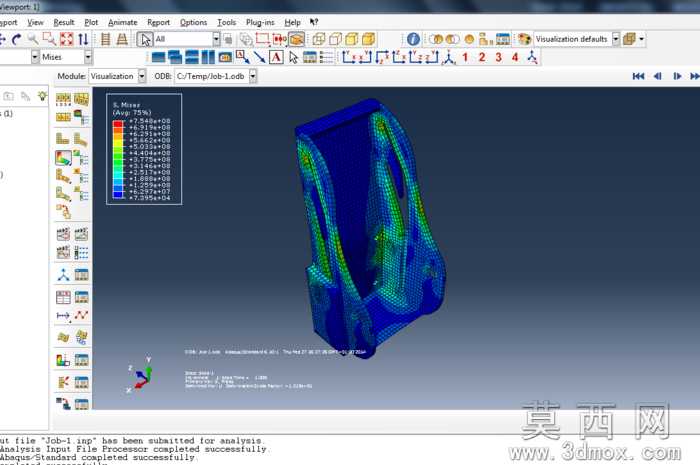Open the Query information tool
Screen dimensions: 700x465
pyautogui.click(x=413, y=39)
